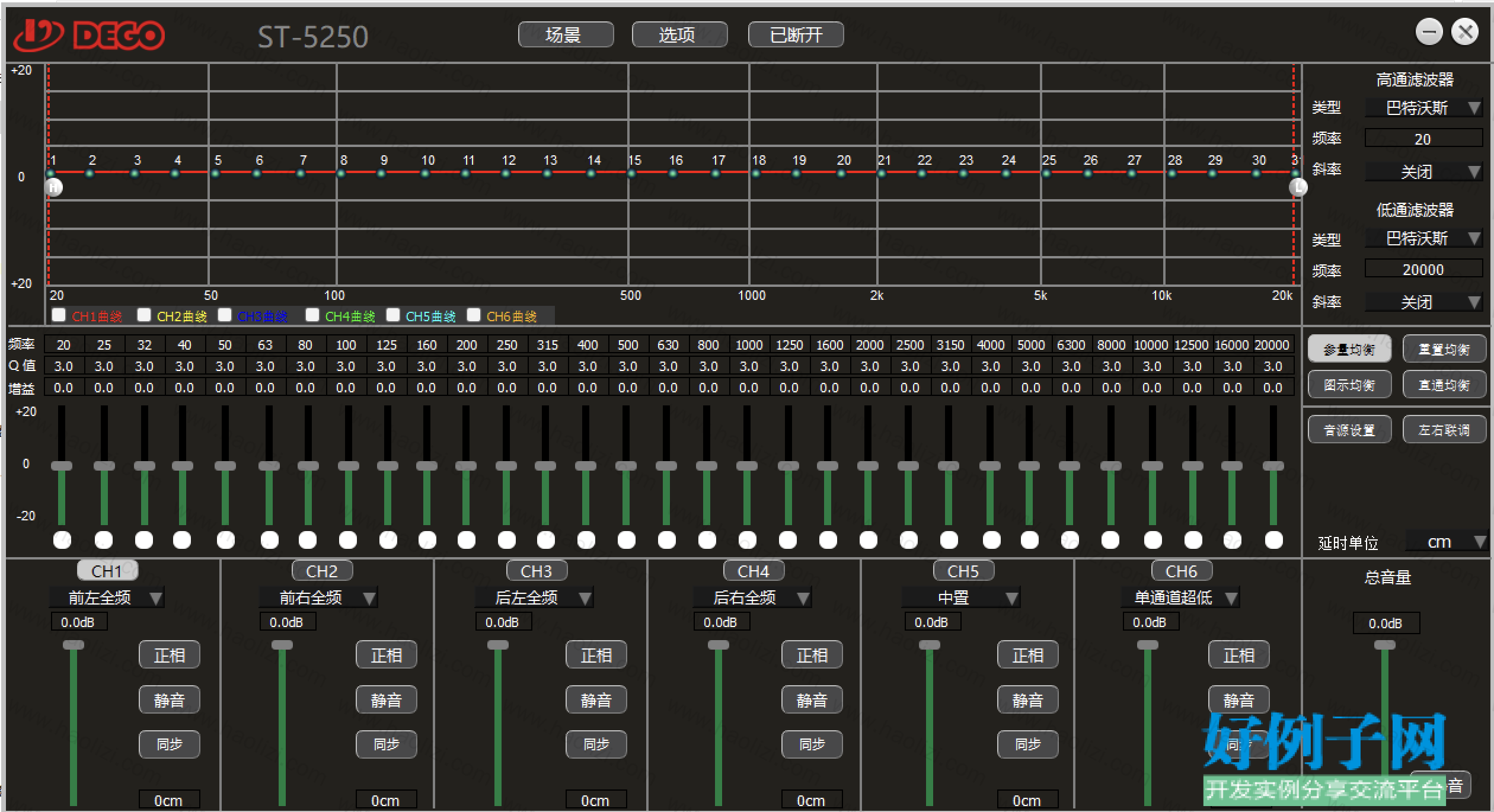Enable the CH3 curve checkbox

click(x=225, y=315)
